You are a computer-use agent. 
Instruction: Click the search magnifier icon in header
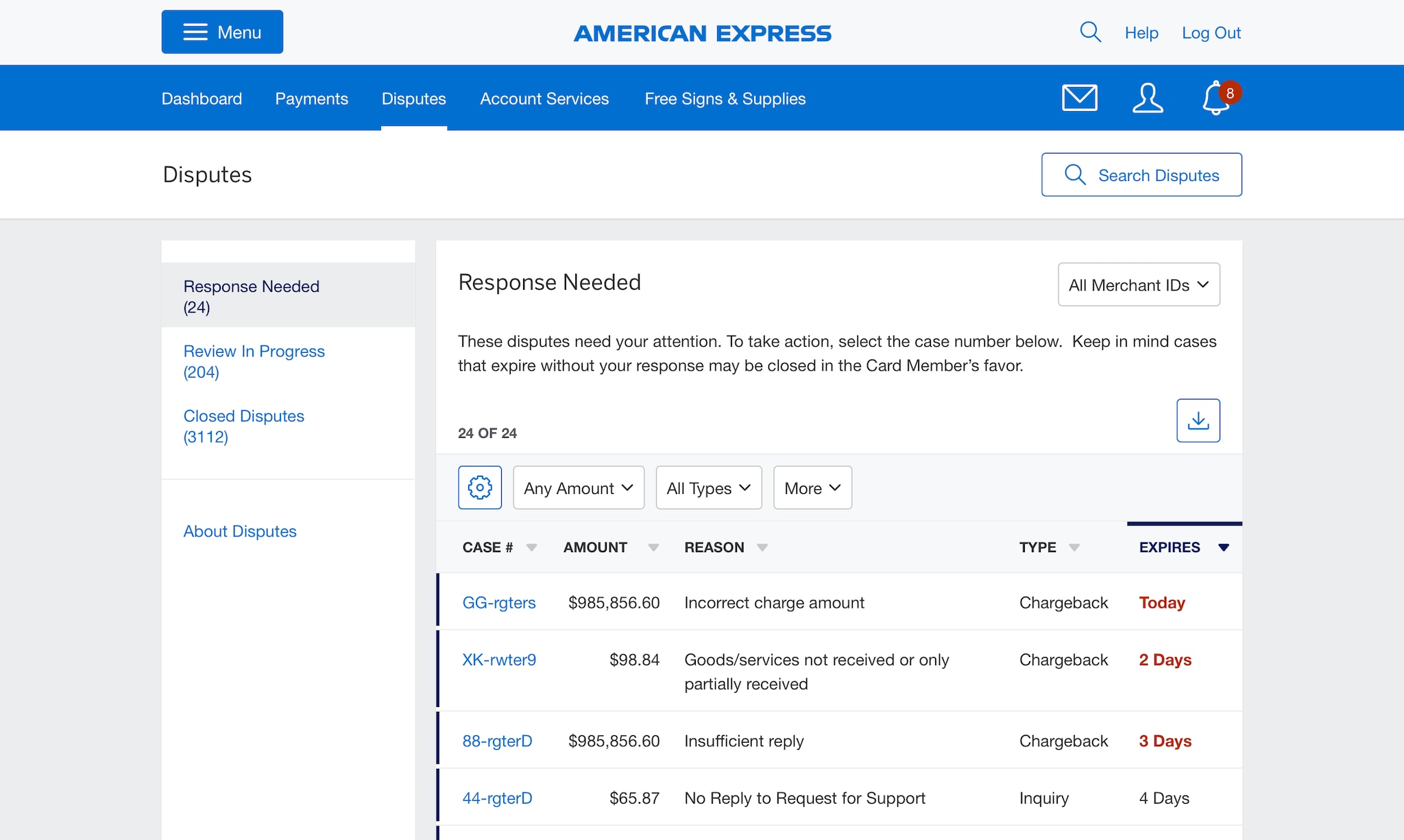1090,32
